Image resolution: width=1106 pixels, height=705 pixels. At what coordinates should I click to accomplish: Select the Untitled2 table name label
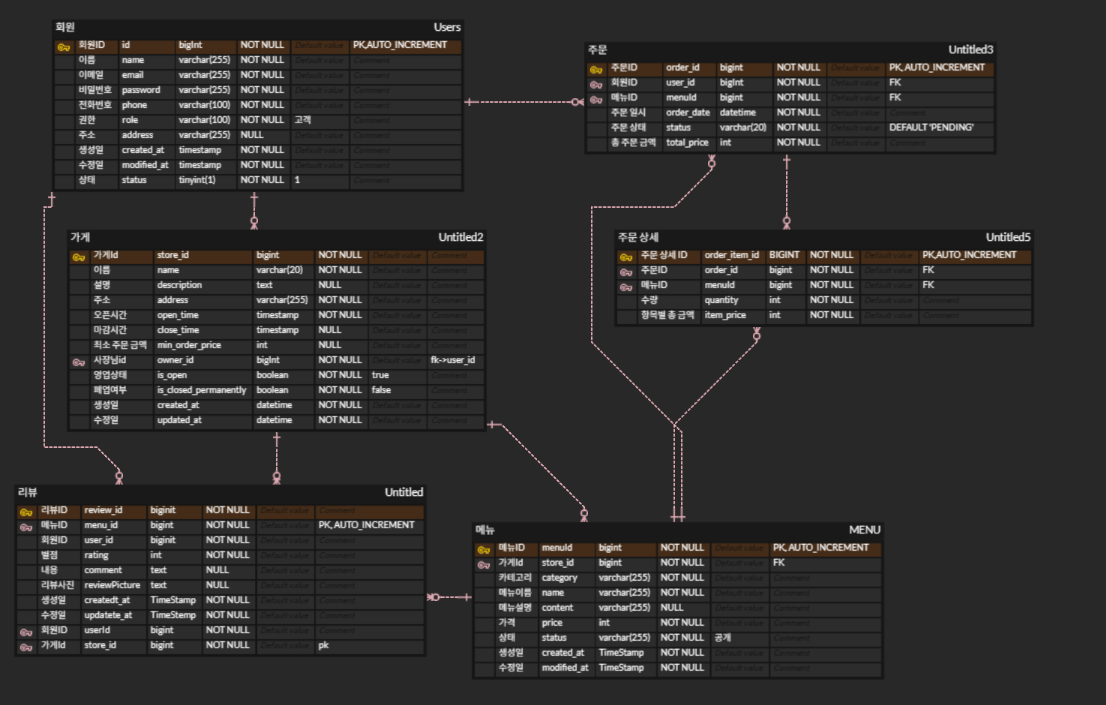461,237
